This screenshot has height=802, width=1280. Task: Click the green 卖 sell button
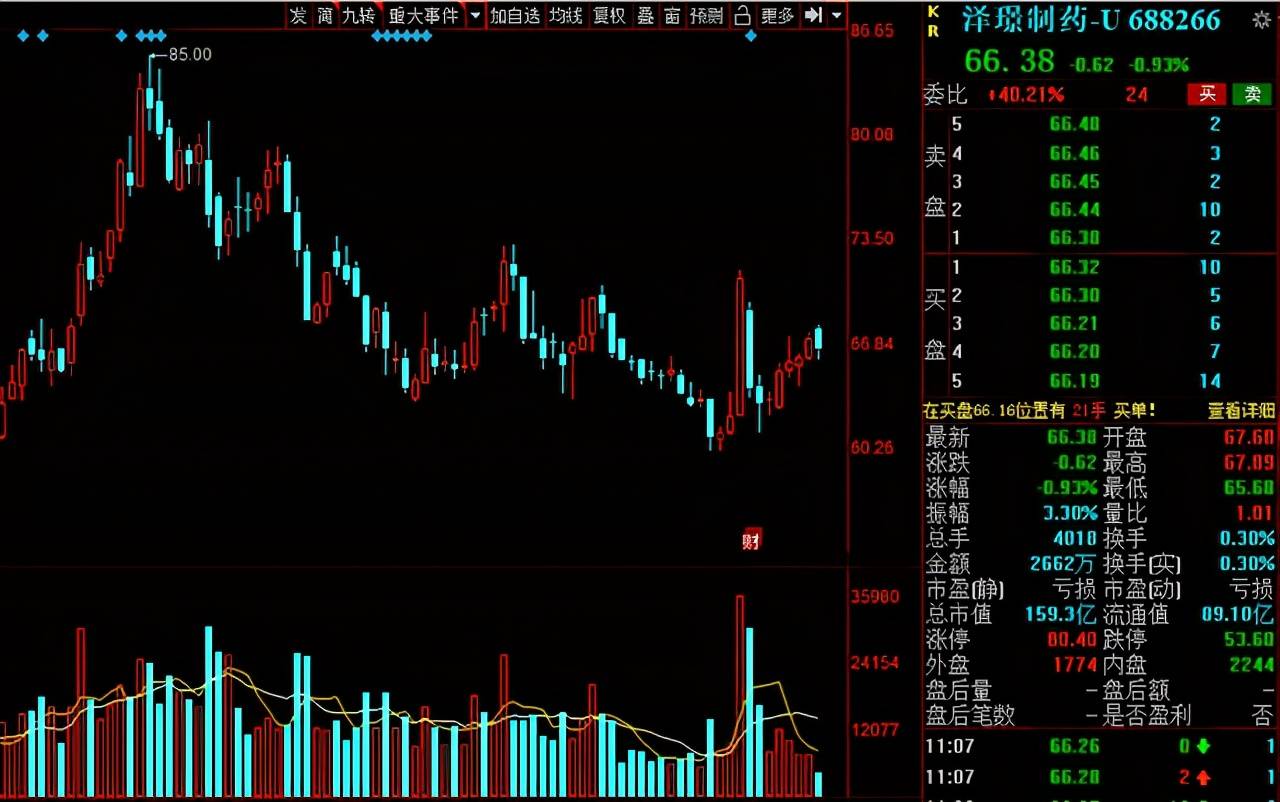pos(1252,94)
